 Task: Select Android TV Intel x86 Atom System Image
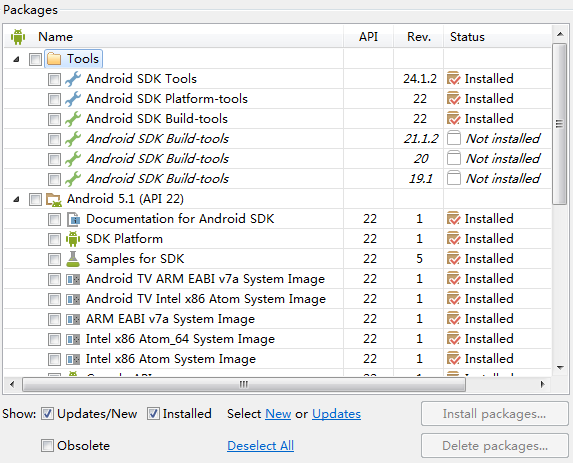[x=206, y=299]
